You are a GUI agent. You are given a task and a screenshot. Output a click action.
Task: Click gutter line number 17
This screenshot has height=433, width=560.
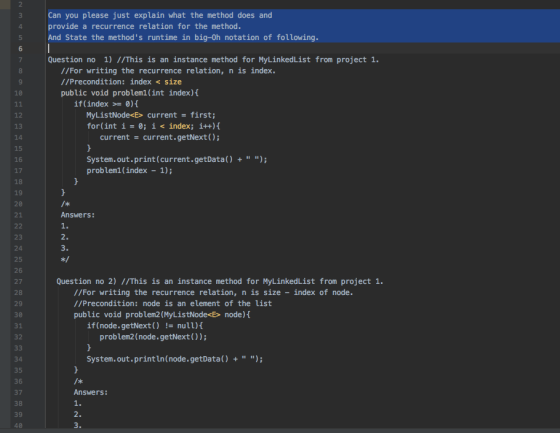click(18, 170)
